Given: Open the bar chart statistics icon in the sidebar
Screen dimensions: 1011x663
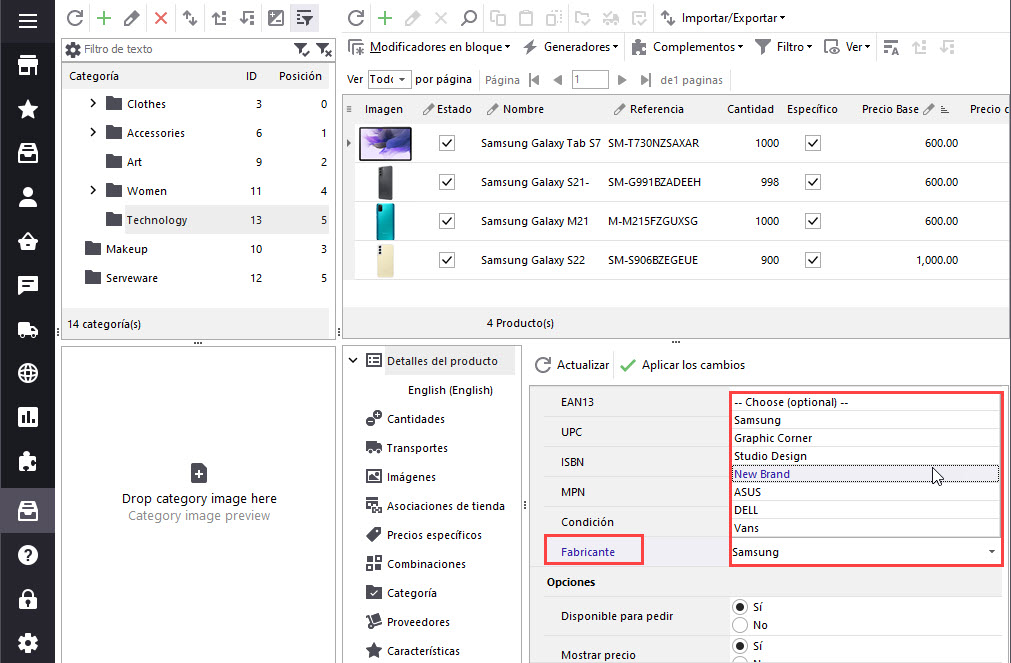Looking at the screenshot, I should pos(28,417).
